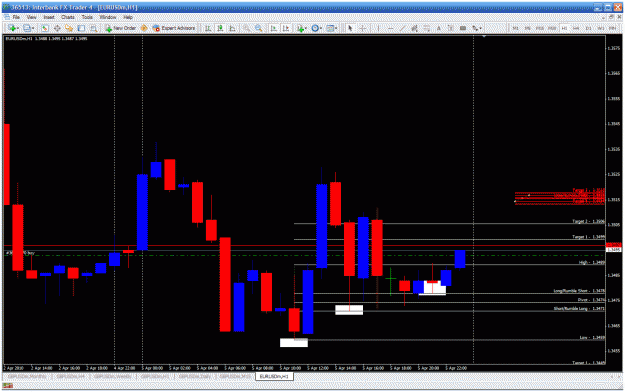
Task: Open the Window menu
Action: pyautogui.click(x=108, y=17)
